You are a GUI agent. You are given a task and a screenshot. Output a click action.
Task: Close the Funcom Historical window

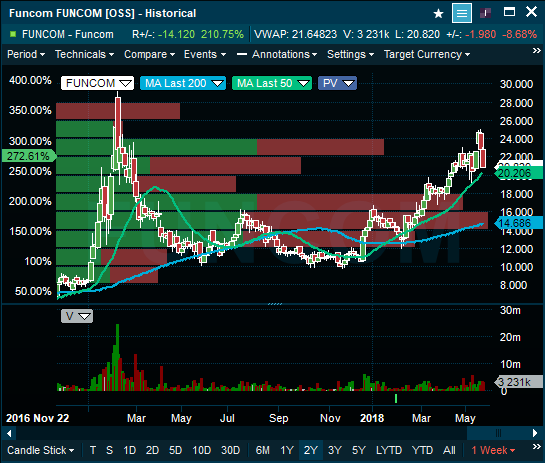(x=531, y=12)
